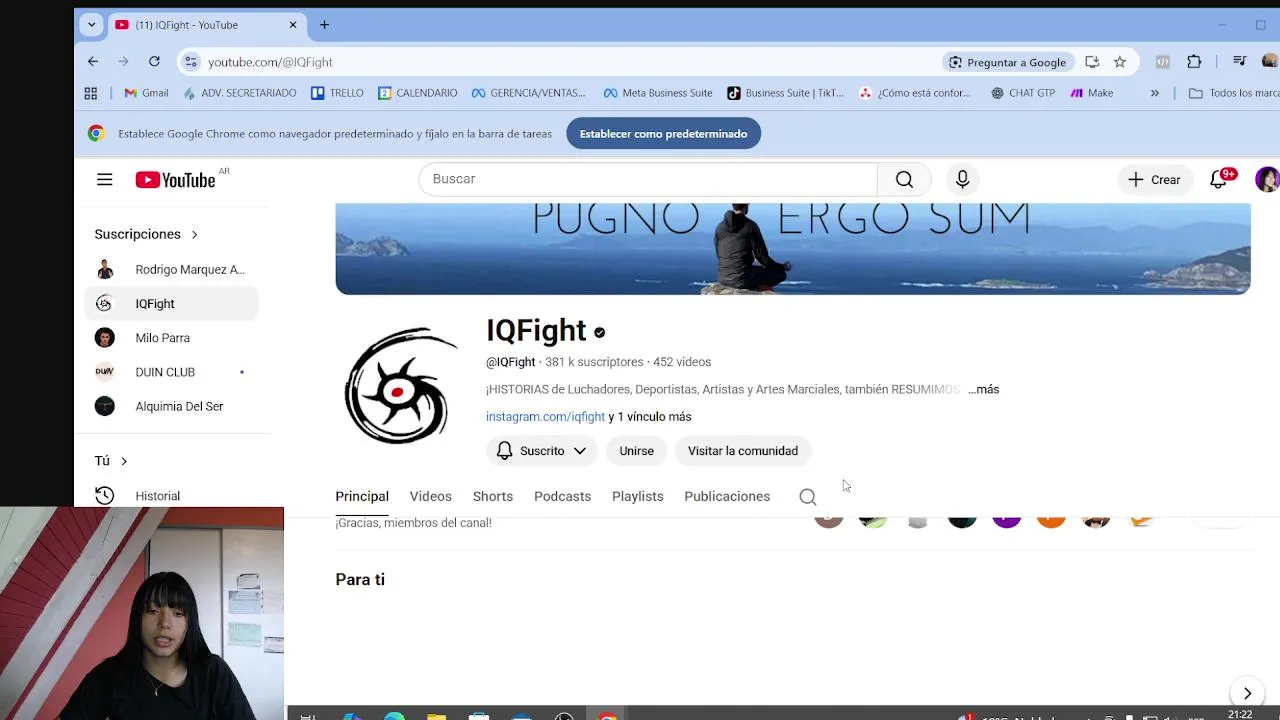The height and width of the screenshot is (720, 1280).
Task: Switch to Playlists tab
Action: tap(638, 497)
